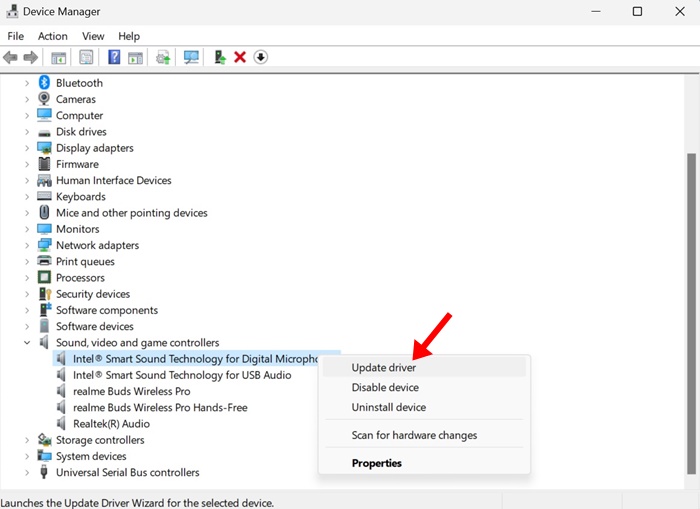The height and width of the screenshot is (509, 700).
Task: Select realme Buds Wireless Pro Hands-Free device
Action: point(160,408)
